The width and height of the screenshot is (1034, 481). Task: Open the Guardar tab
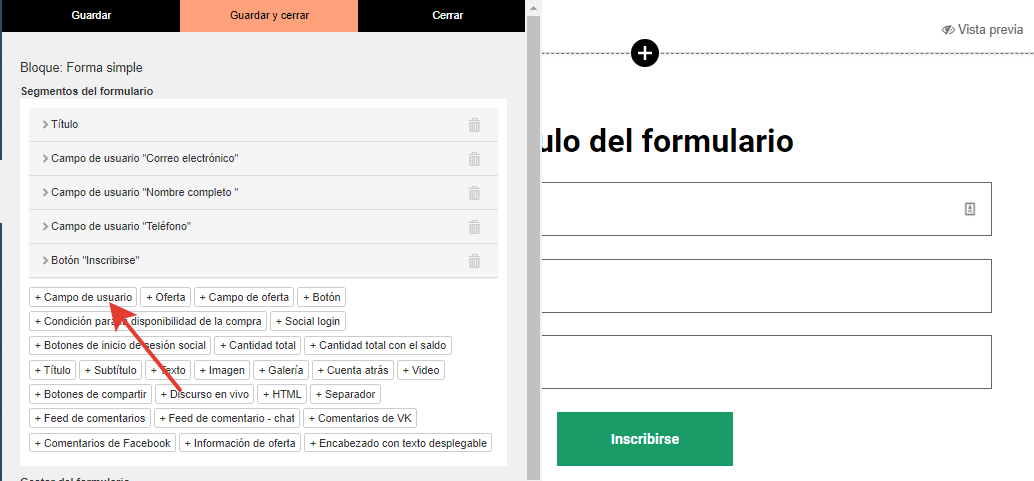pos(91,16)
